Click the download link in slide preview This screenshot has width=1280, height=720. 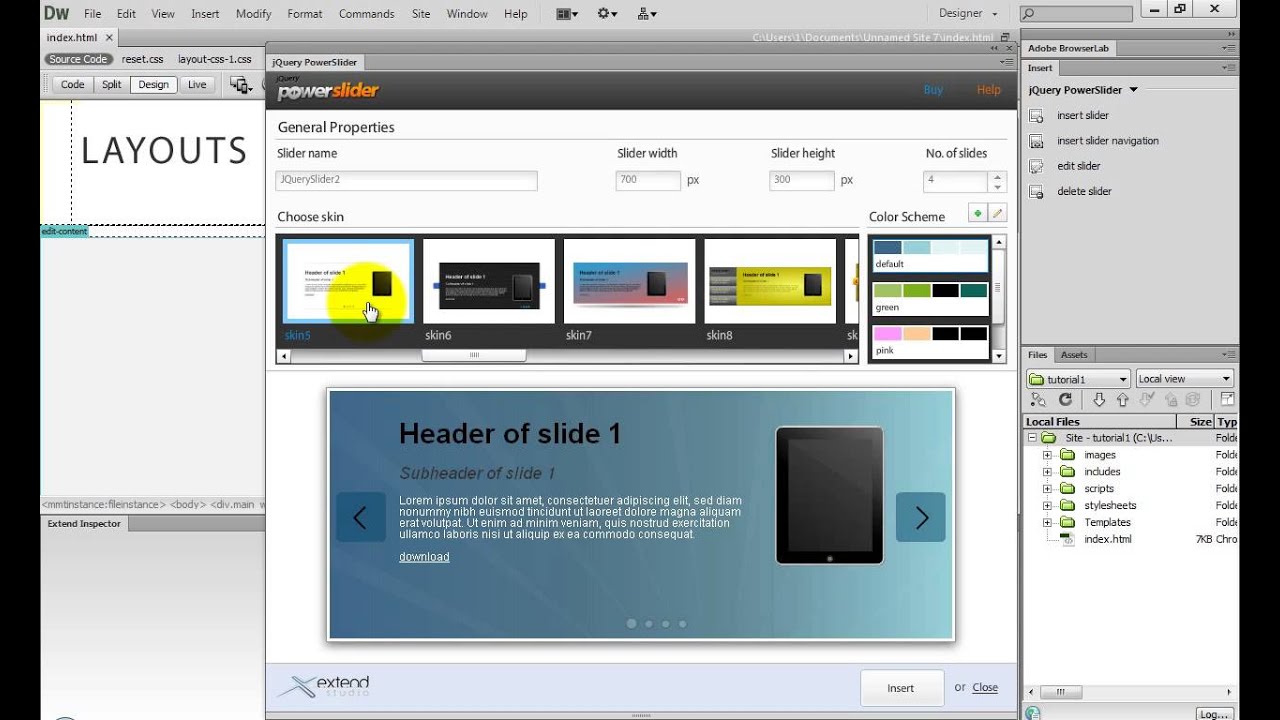(424, 557)
